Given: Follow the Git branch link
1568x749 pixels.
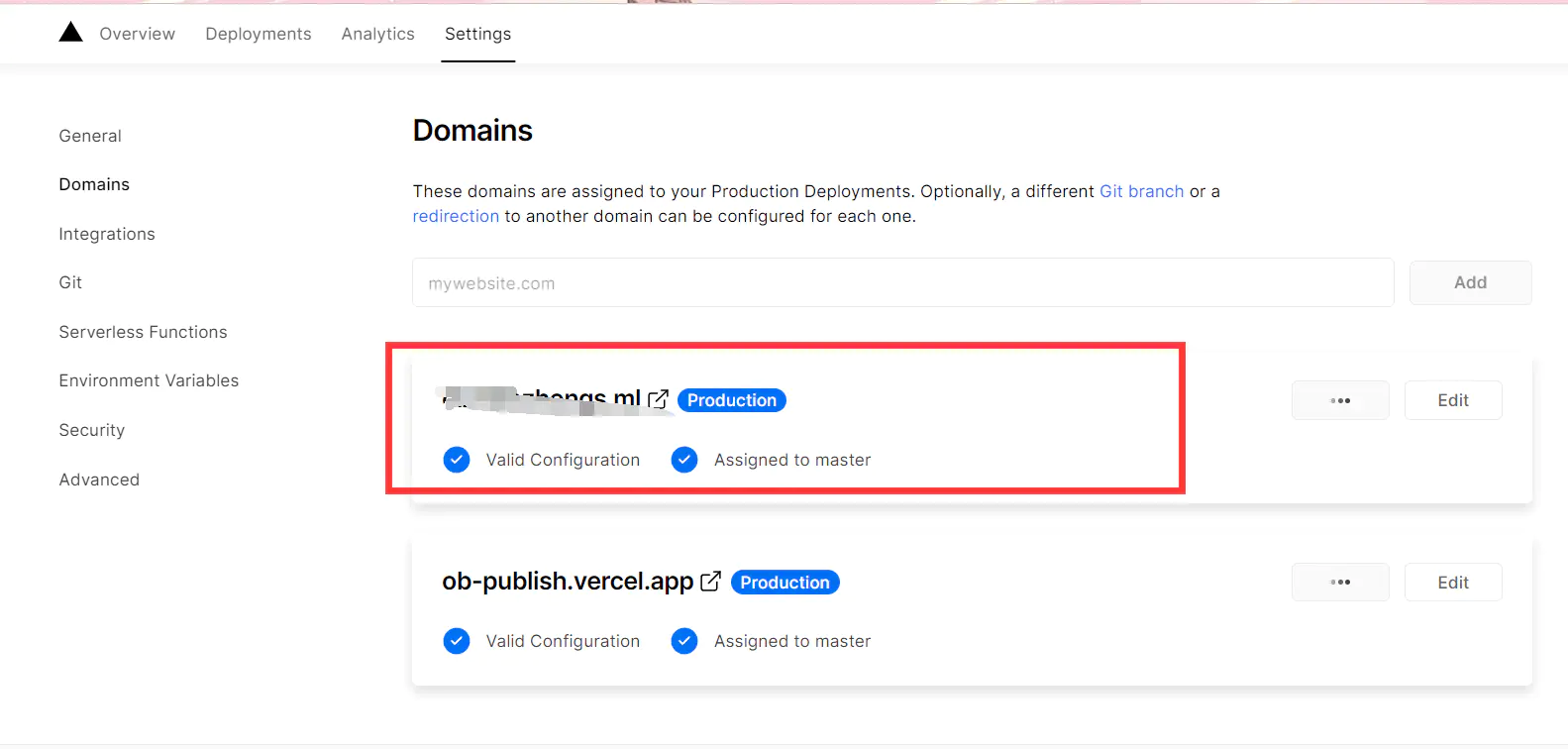Looking at the screenshot, I should pos(1141,191).
